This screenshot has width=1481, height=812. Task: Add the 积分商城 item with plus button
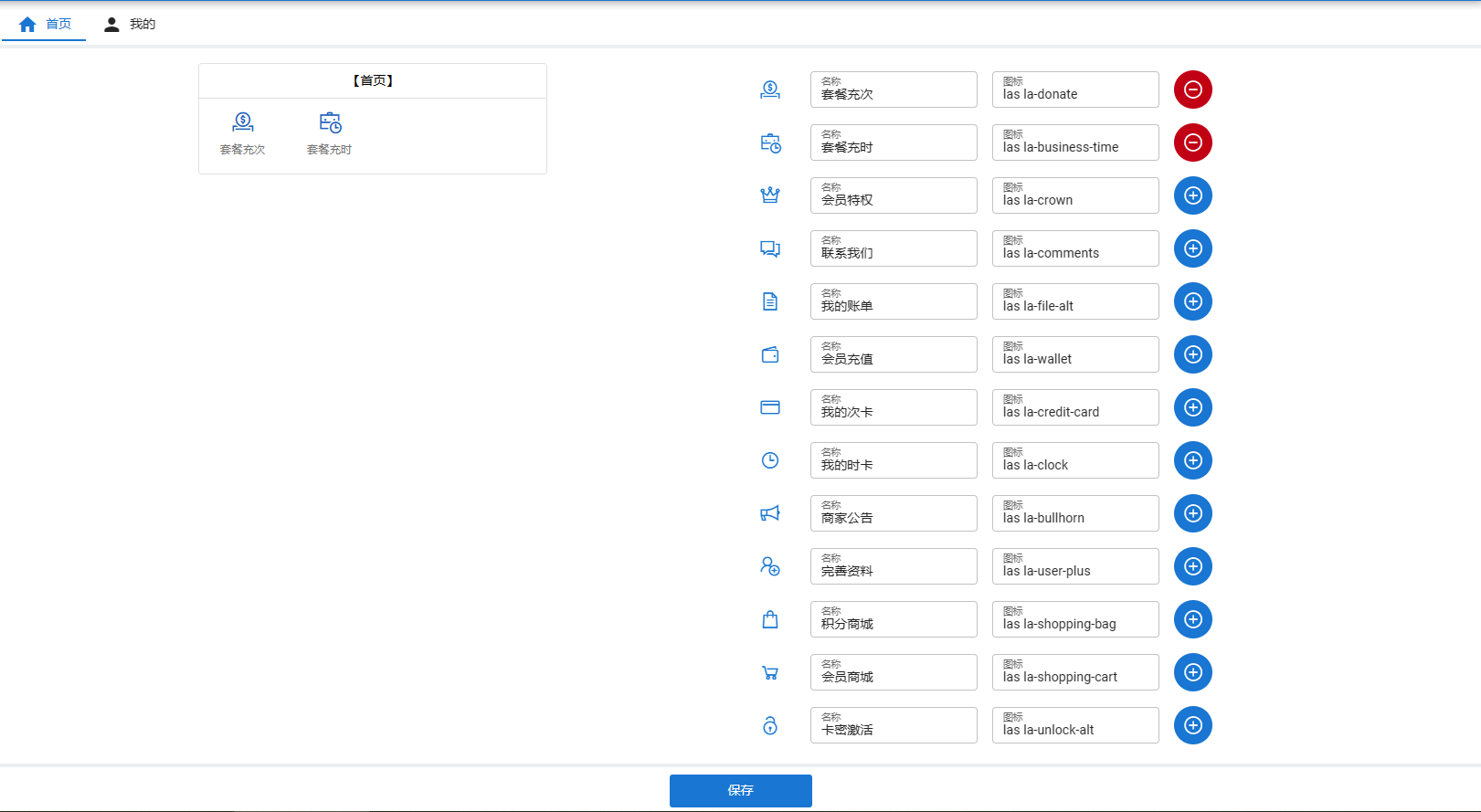coord(1193,619)
